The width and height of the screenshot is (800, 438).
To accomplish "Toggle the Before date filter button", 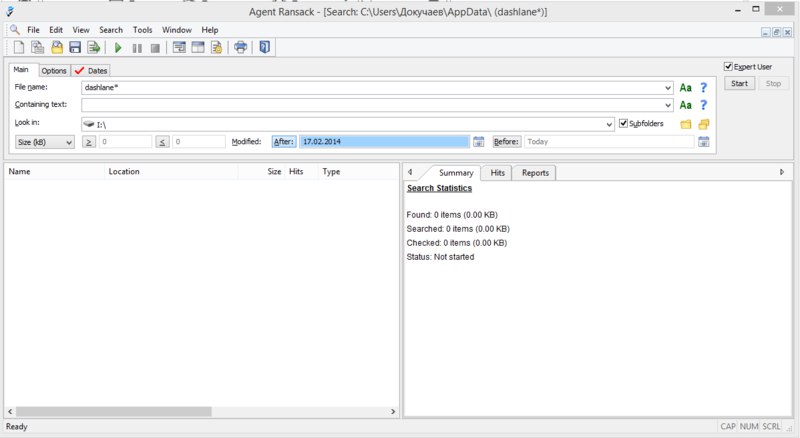I will tap(506, 142).
